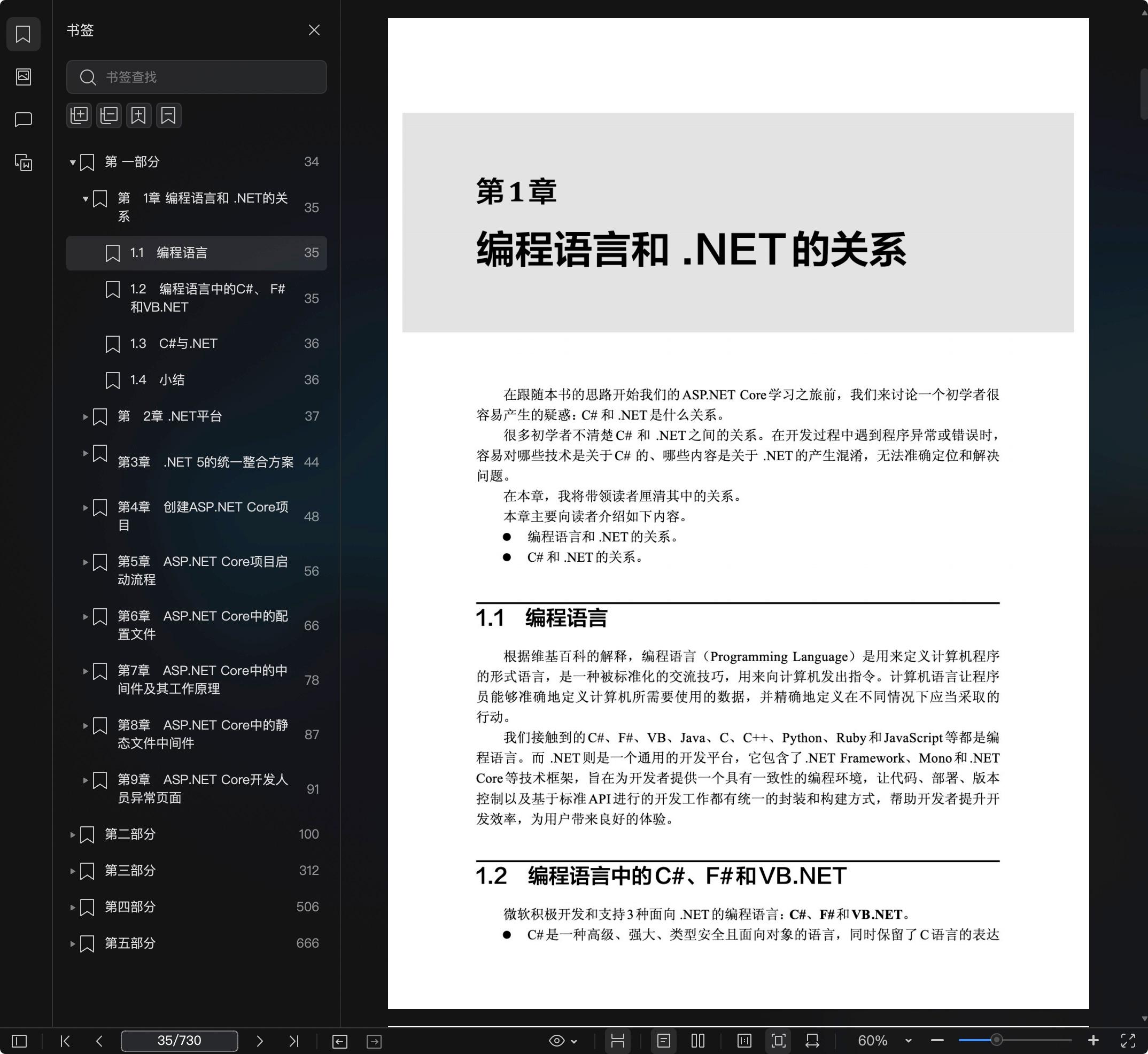Close the bookmarks panel
1148x1054 pixels.
(314, 30)
